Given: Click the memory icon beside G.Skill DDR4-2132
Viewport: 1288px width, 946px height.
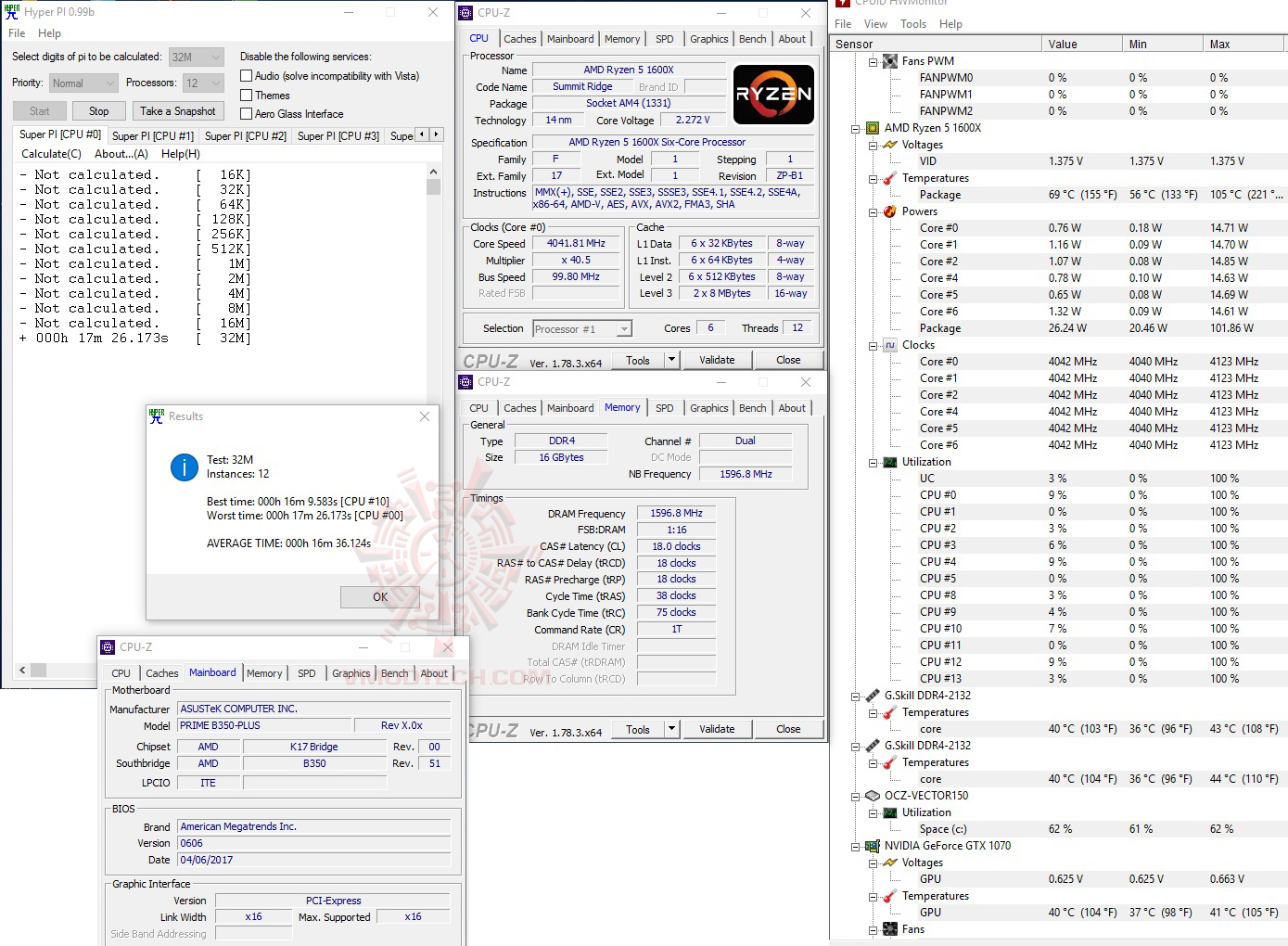Looking at the screenshot, I should (873, 695).
